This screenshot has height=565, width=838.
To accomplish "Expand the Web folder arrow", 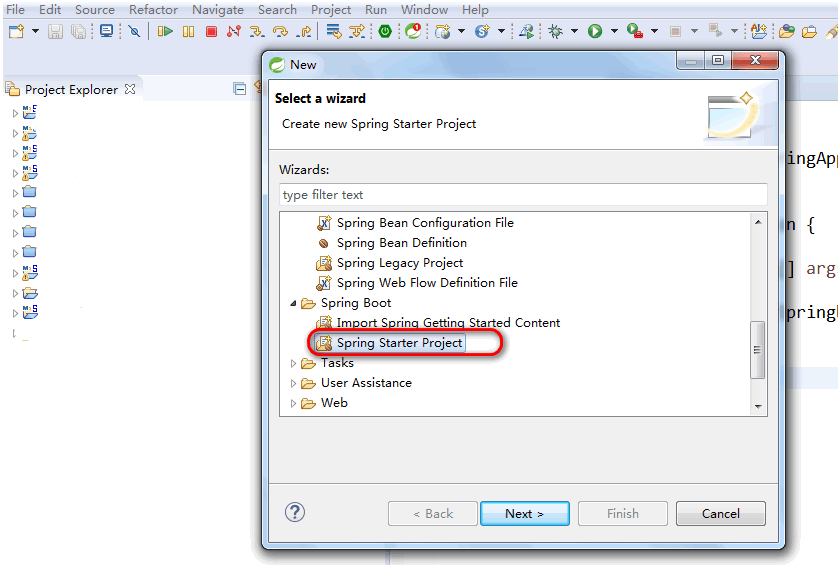I will pyautogui.click(x=293, y=404).
